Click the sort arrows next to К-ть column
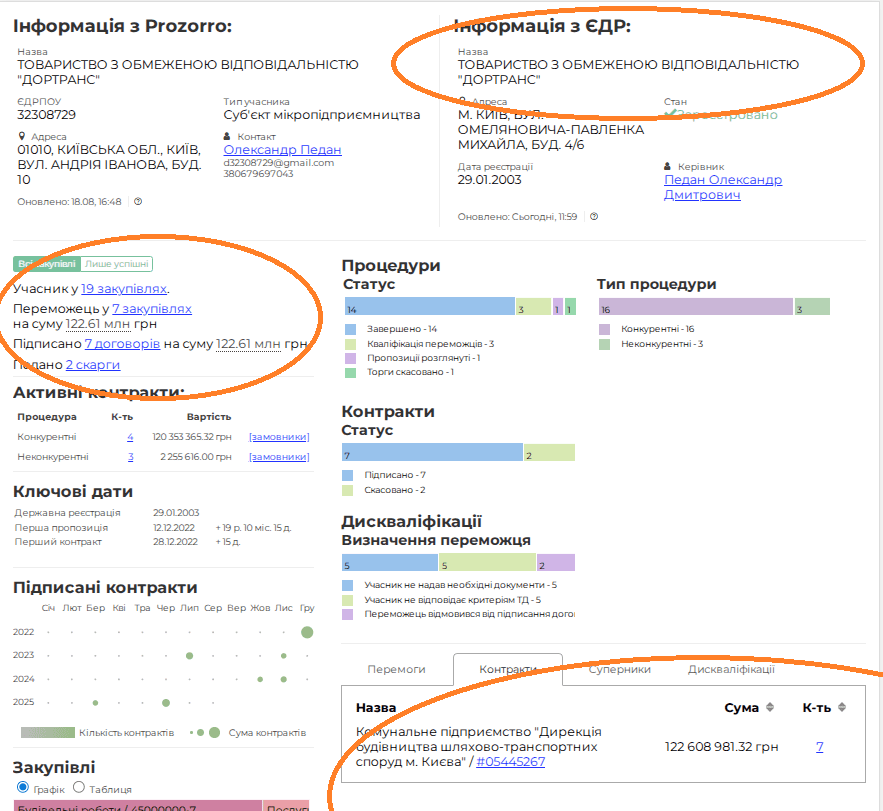Viewport: 883px width, 811px height. coord(841,708)
